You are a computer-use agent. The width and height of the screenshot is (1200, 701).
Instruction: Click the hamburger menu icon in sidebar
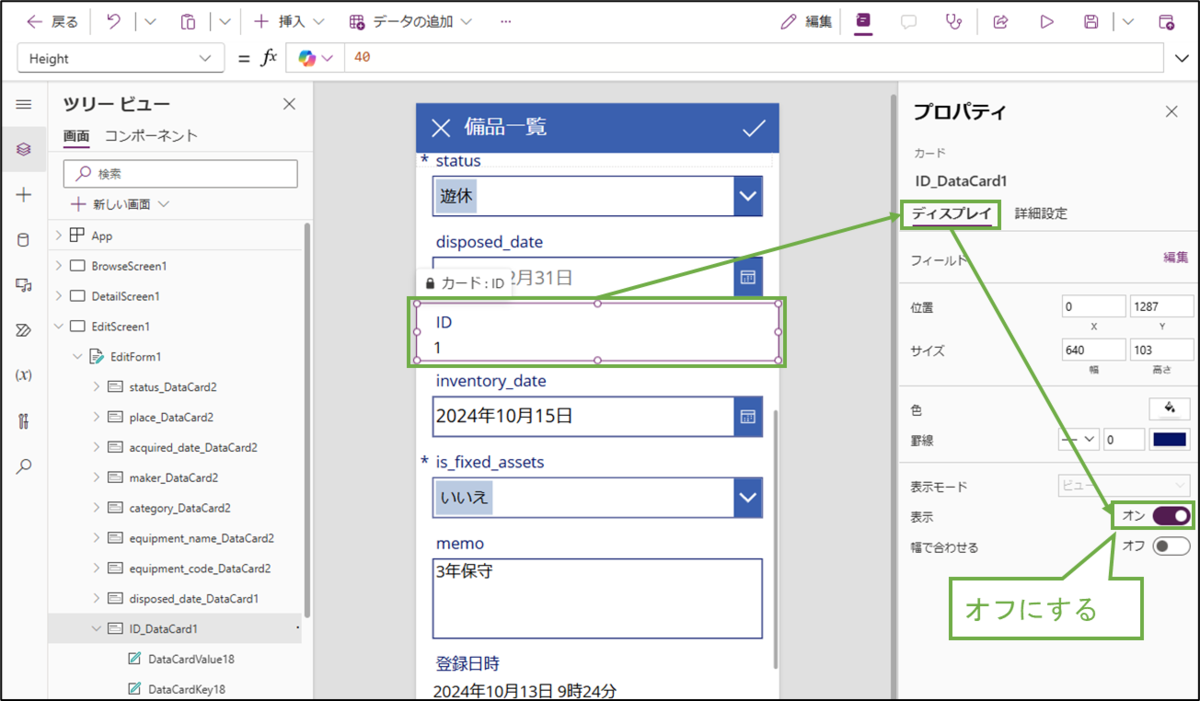24,104
